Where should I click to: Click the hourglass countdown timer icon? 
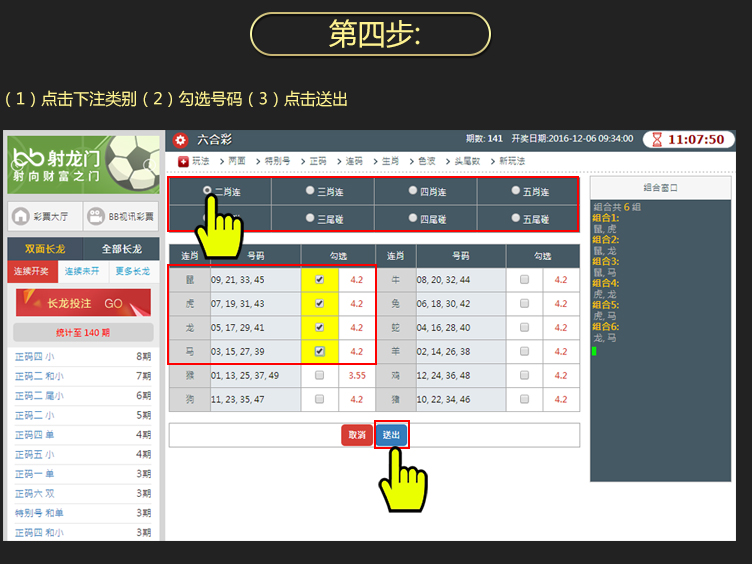tap(656, 140)
